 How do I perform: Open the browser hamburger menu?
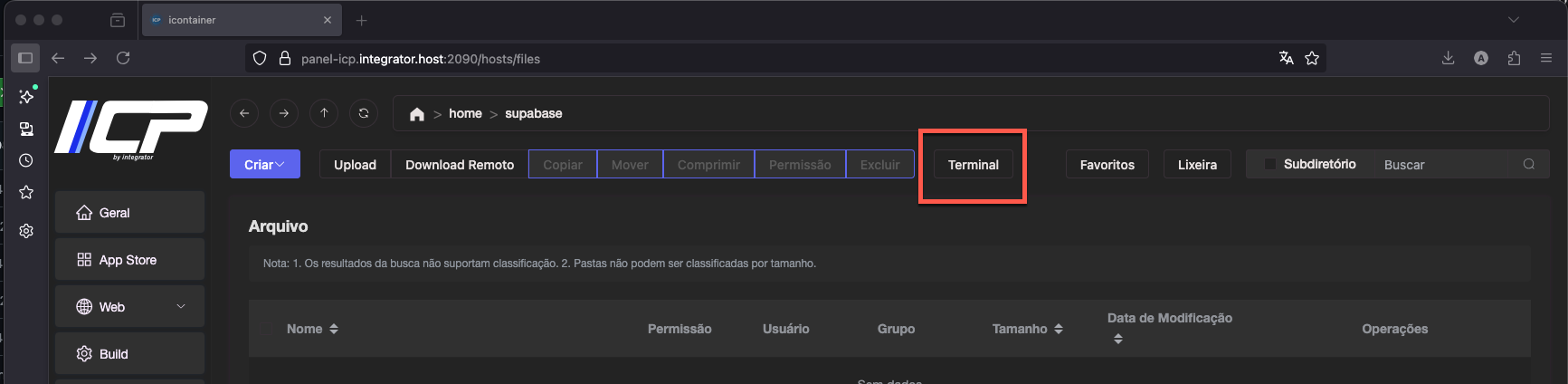coord(1546,58)
